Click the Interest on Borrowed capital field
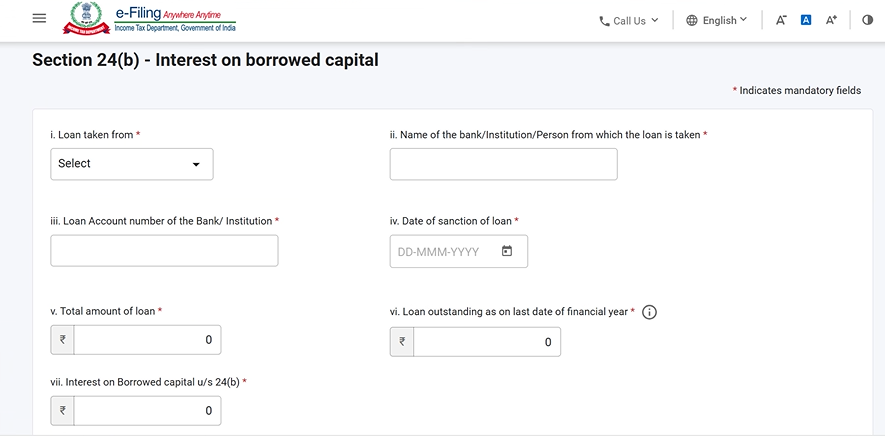 tap(146, 410)
